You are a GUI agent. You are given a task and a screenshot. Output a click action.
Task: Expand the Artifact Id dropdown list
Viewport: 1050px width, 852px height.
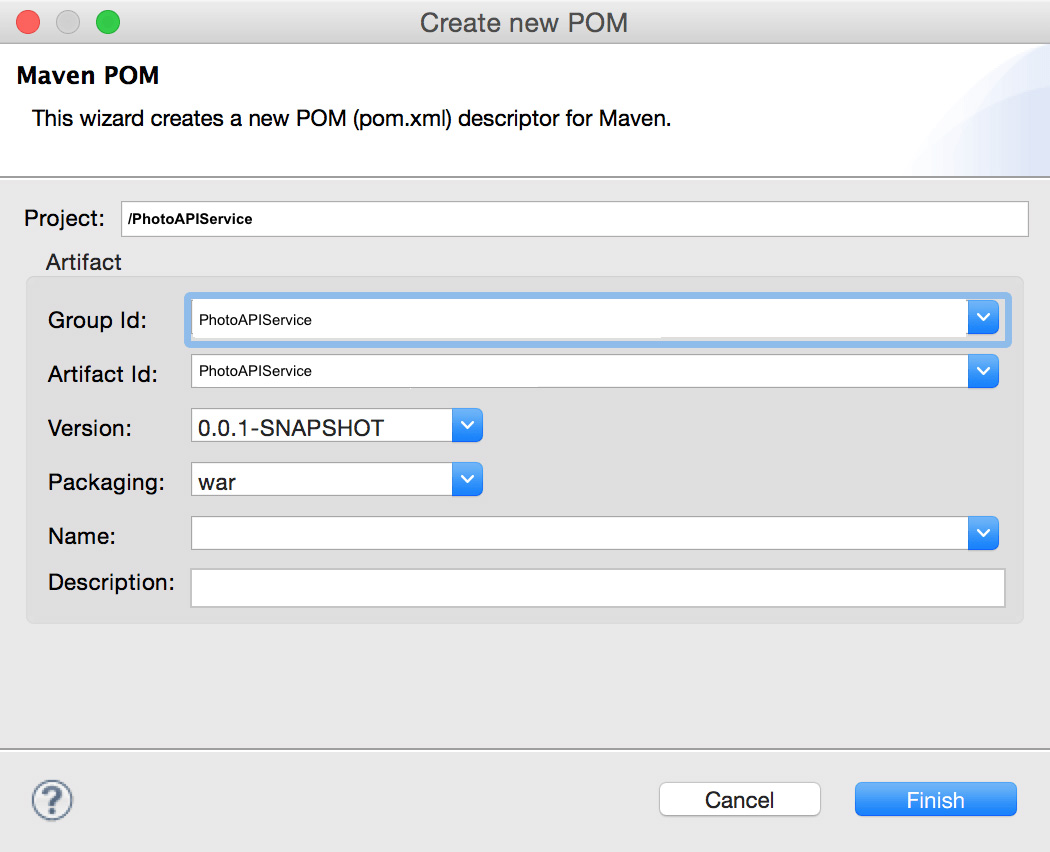(983, 372)
